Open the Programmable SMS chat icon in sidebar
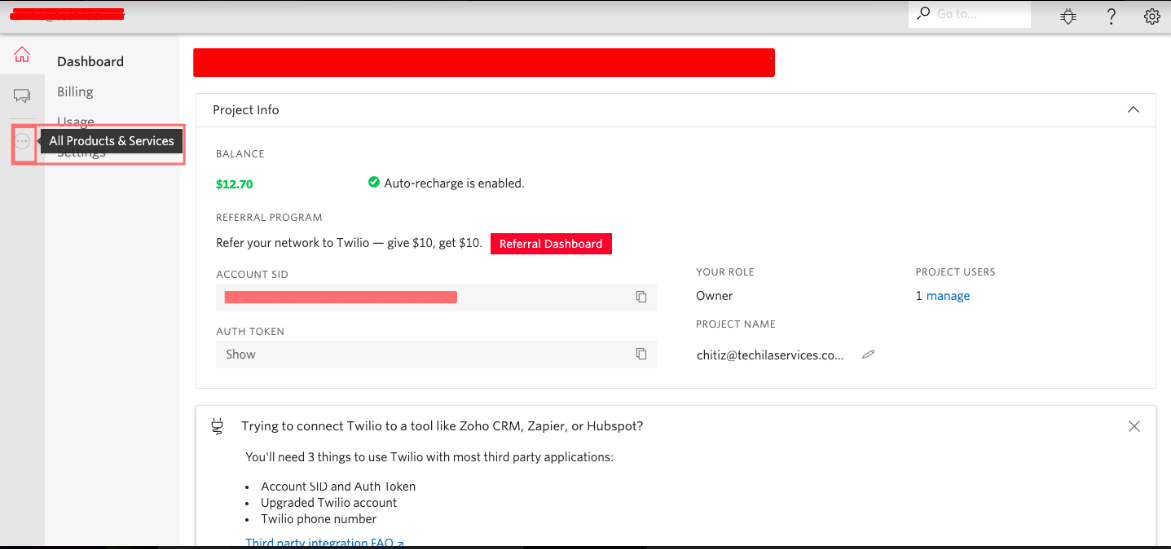 tap(22, 95)
